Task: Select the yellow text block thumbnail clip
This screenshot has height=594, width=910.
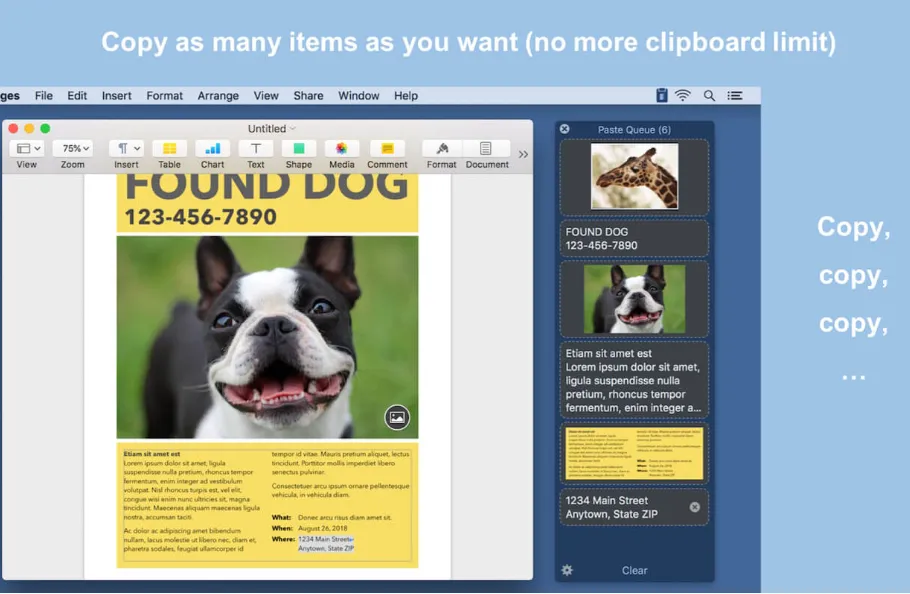Action: click(x=634, y=454)
